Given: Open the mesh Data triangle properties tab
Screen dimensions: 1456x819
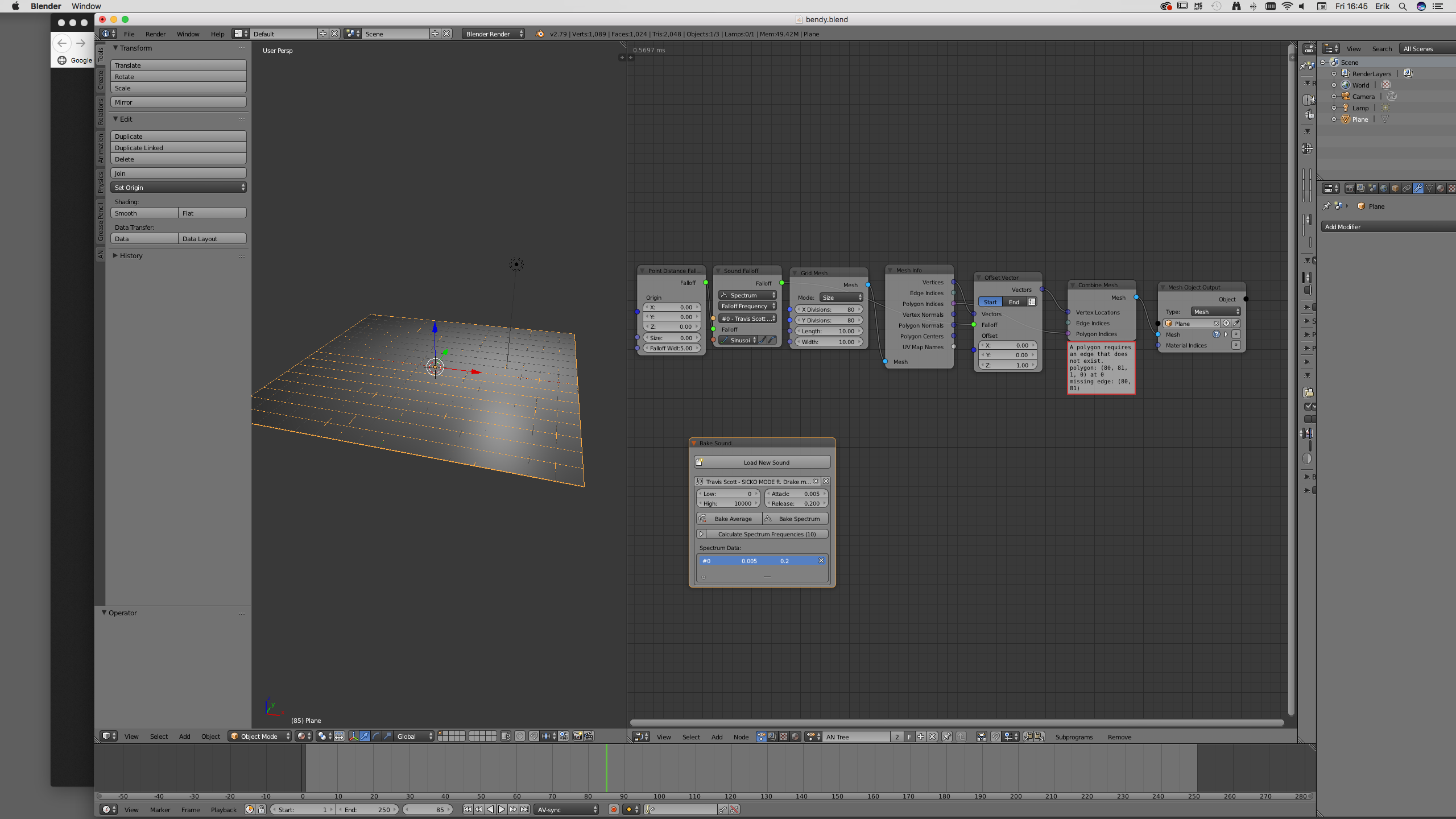Looking at the screenshot, I should (x=1429, y=188).
